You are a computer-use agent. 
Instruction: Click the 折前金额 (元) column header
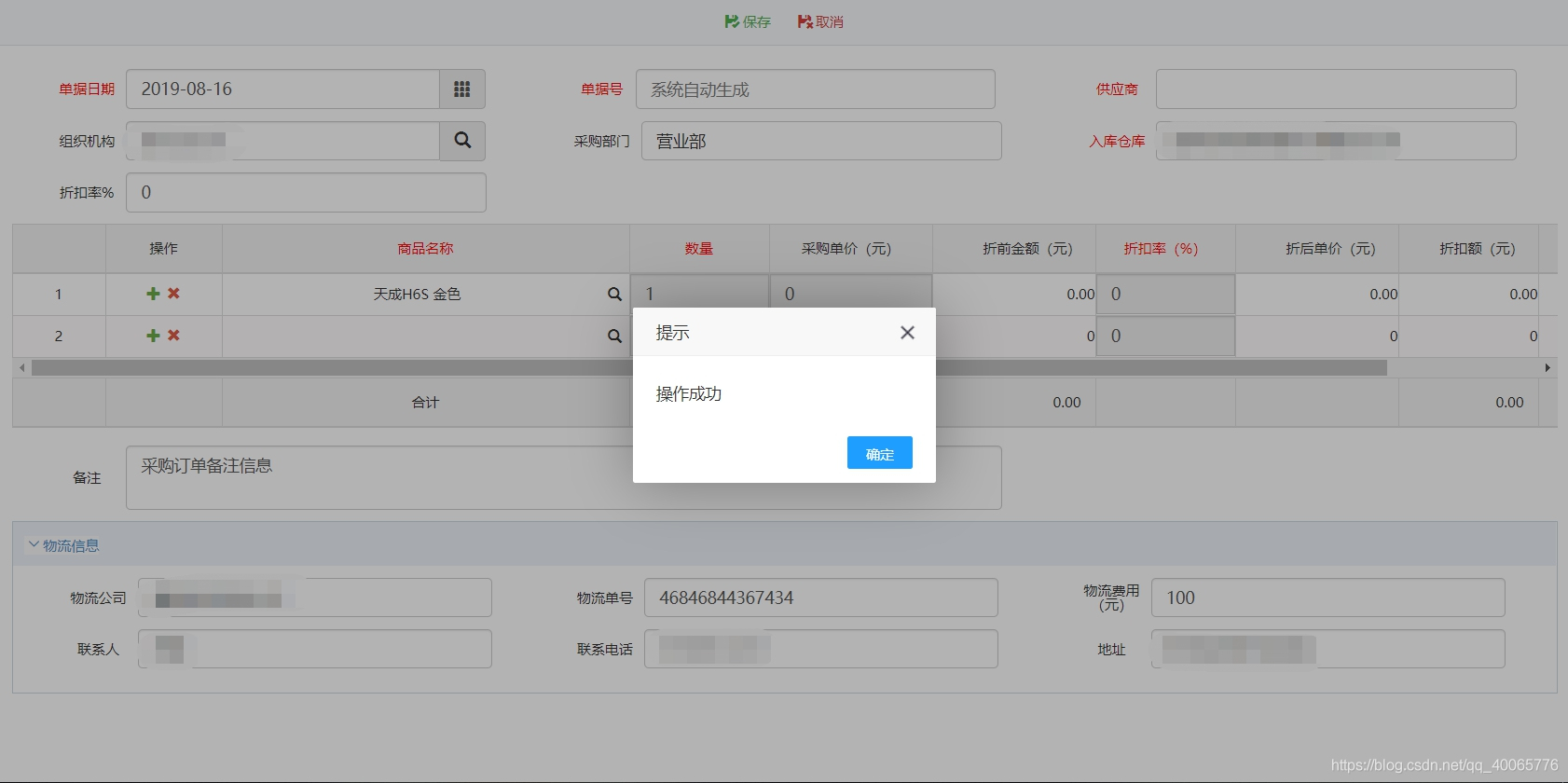[x=1014, y=249]
